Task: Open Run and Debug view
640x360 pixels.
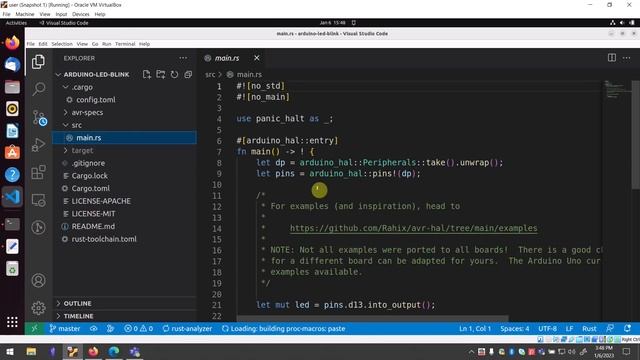Action: (38, 145)
